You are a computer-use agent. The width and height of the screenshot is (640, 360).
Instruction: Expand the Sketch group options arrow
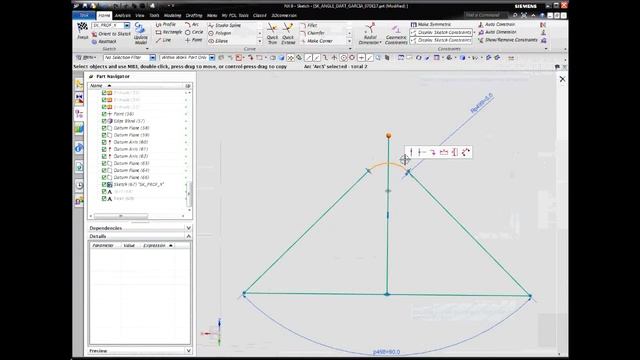coord(147,49)
